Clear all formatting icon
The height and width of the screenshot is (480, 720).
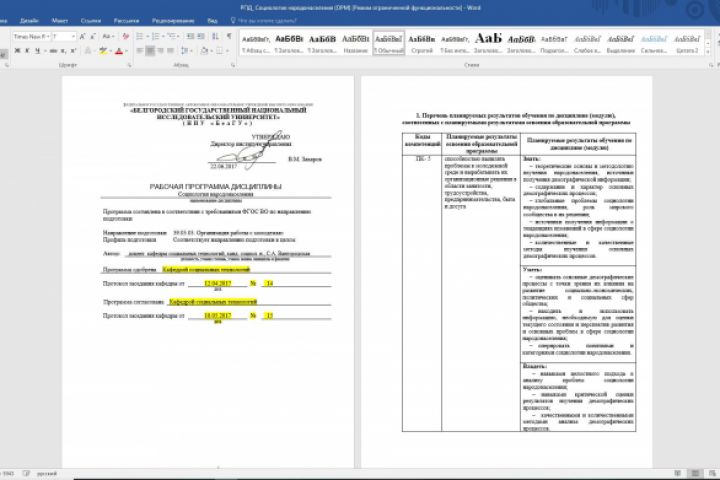(x=125, y=36)
